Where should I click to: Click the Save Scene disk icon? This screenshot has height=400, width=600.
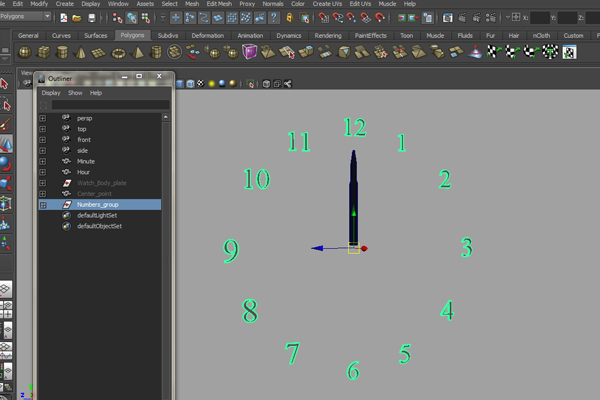pyautogui.click(x=91, y=18)
